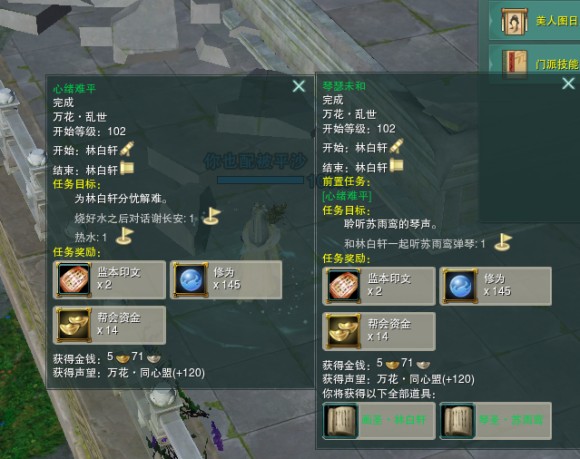Click 帮会资金 gold ingot icon in 心绪难平 panel
Viewport: 580px width, 459px height.
74,325
